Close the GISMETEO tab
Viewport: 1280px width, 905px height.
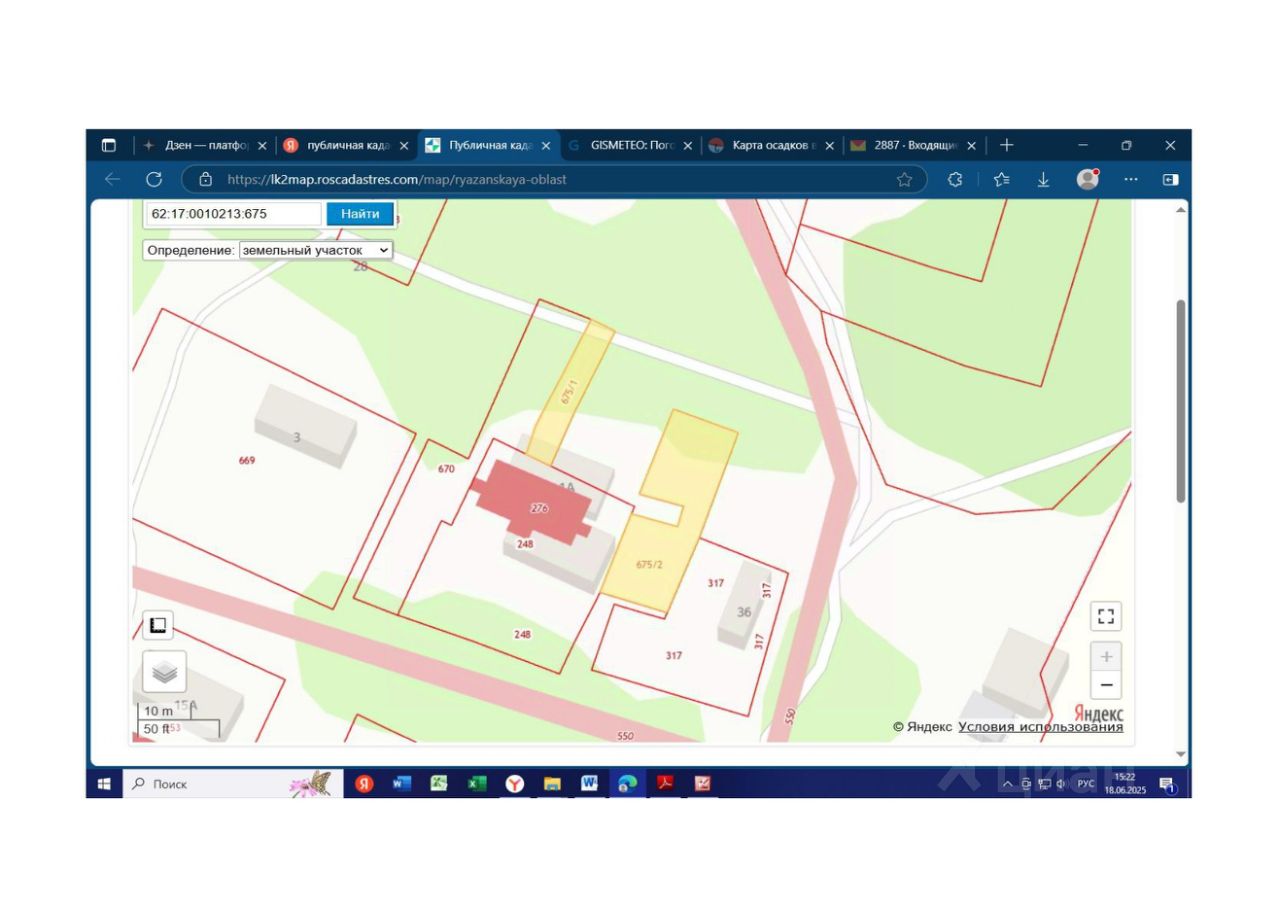(x=687, y=145)
